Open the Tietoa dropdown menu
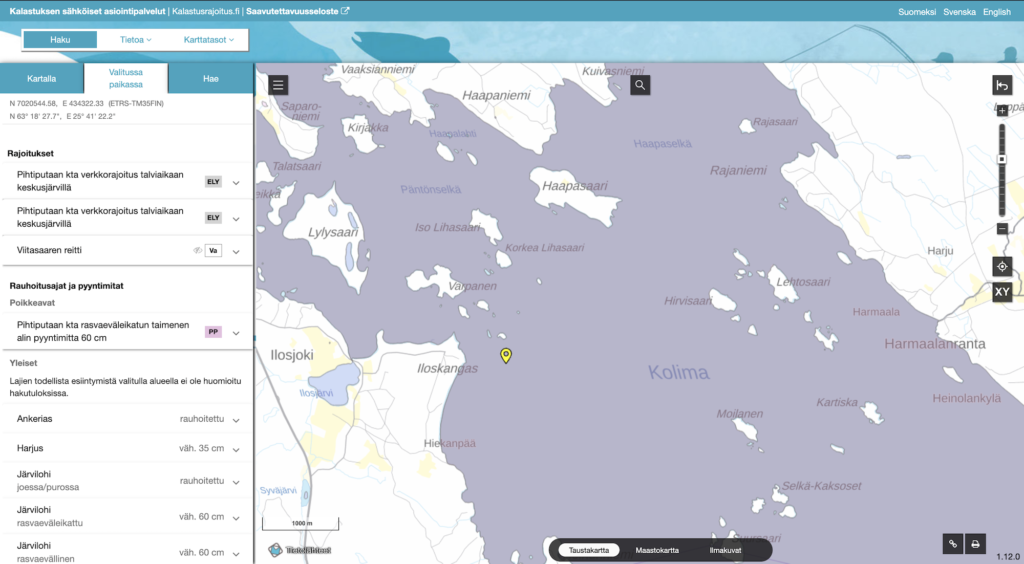Viewport: 1024px width, 564px height. pyautogui.click(x=135, y=40)
